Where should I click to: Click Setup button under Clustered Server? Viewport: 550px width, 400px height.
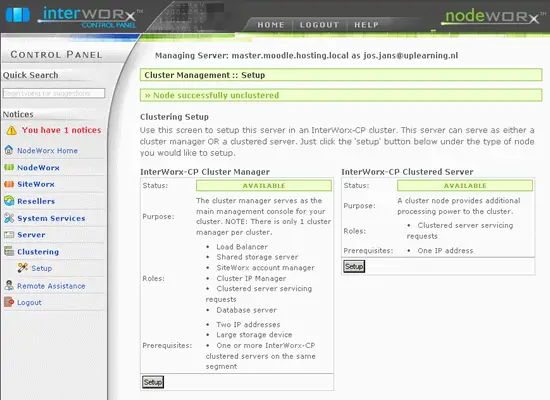pyautogui.click(x=354, y=266)
